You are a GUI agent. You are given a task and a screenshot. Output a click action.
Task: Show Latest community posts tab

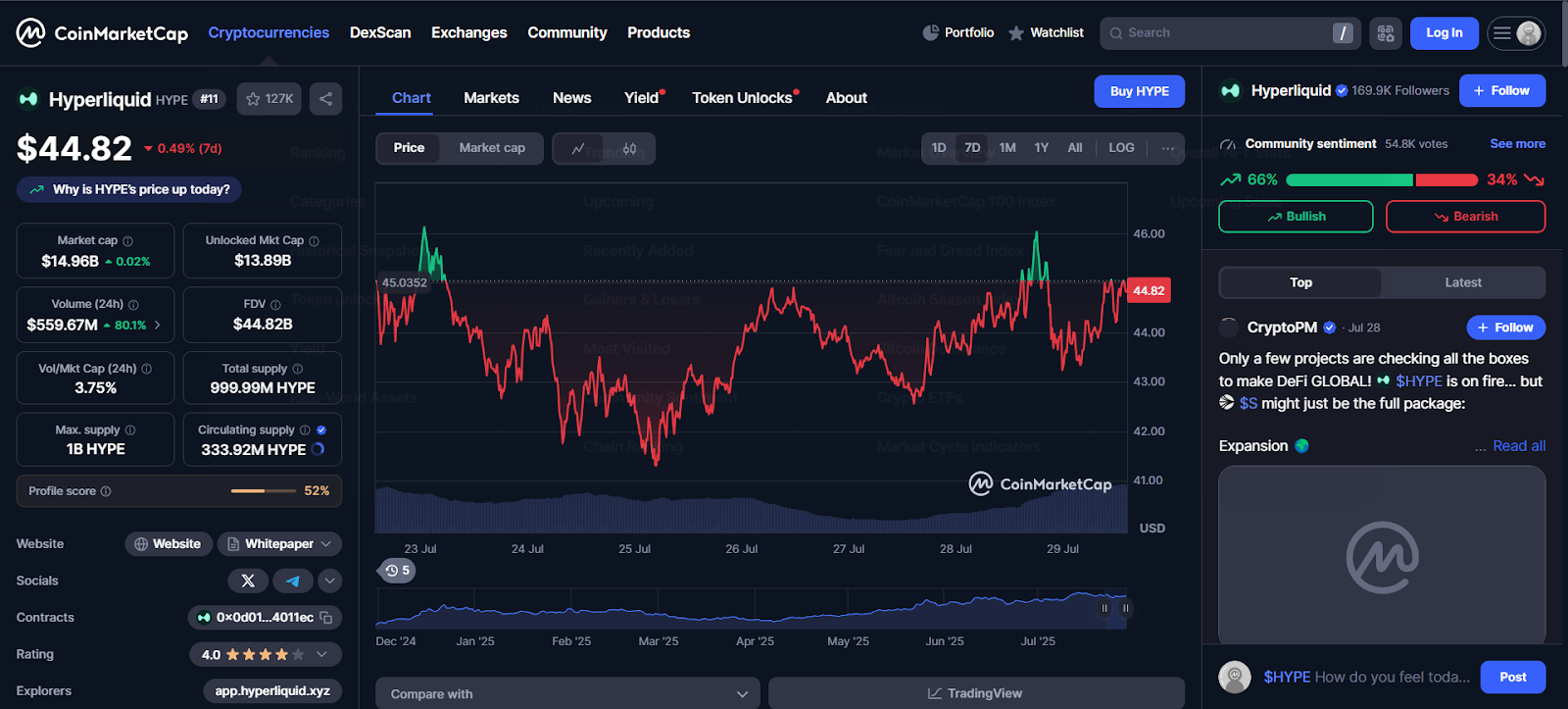click(1463, 282)
